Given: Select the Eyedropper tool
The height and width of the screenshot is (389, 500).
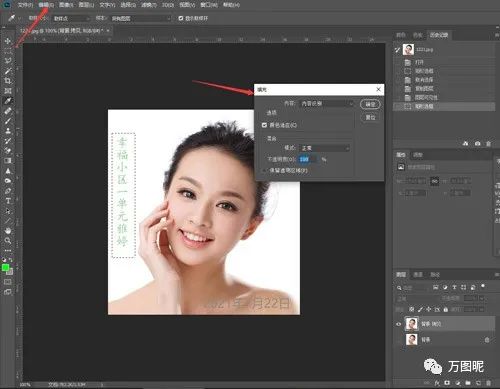Looking at the screenshot, I should point(8,101).
